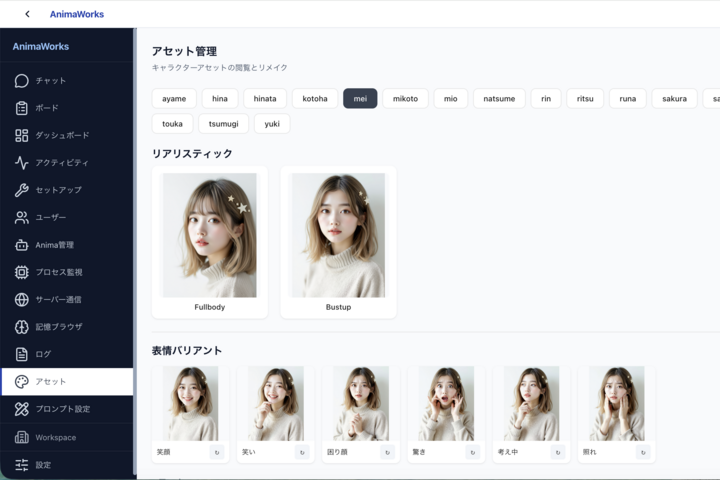Open the Anima管理 robot icon

pos(22,245)
